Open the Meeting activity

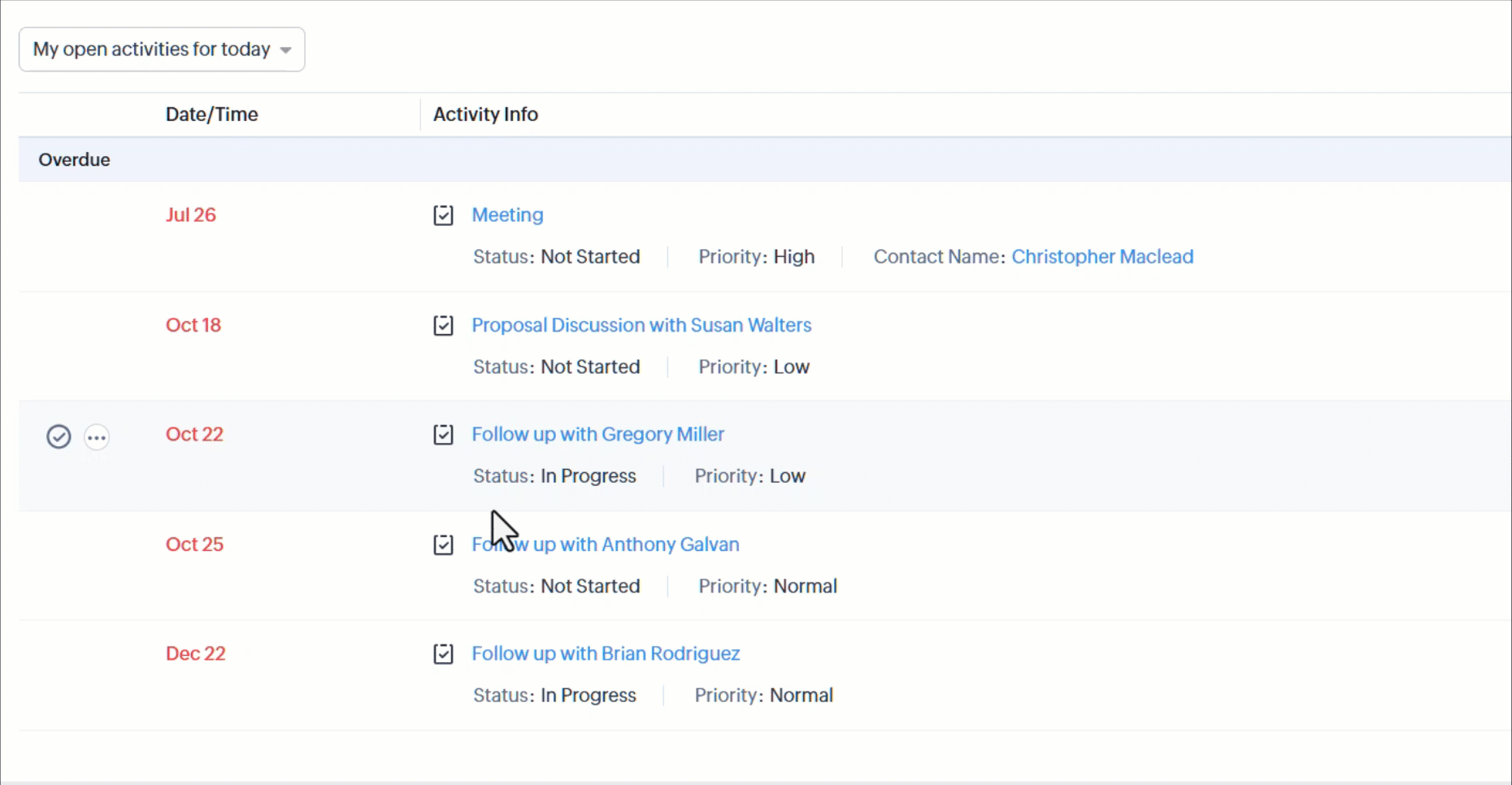(x=507, y=215)
